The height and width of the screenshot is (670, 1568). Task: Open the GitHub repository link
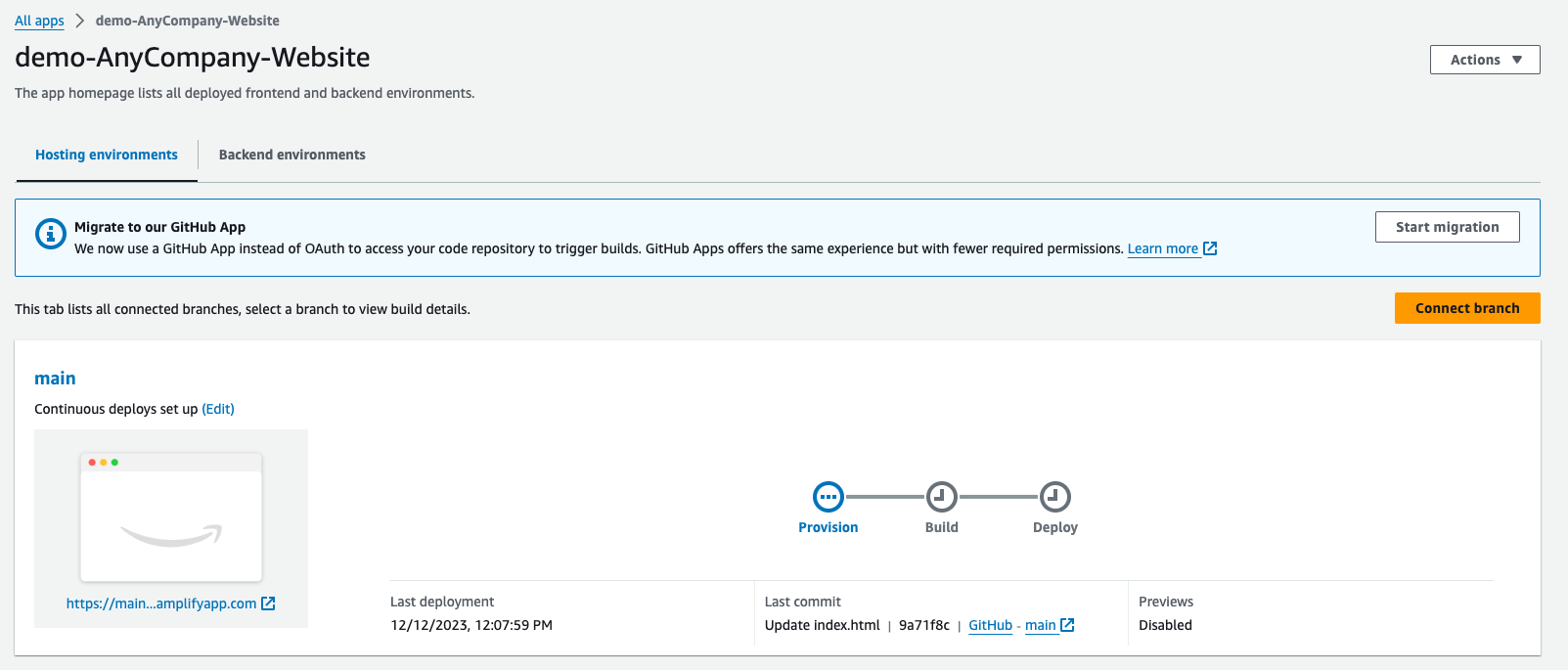pos(990,625)
